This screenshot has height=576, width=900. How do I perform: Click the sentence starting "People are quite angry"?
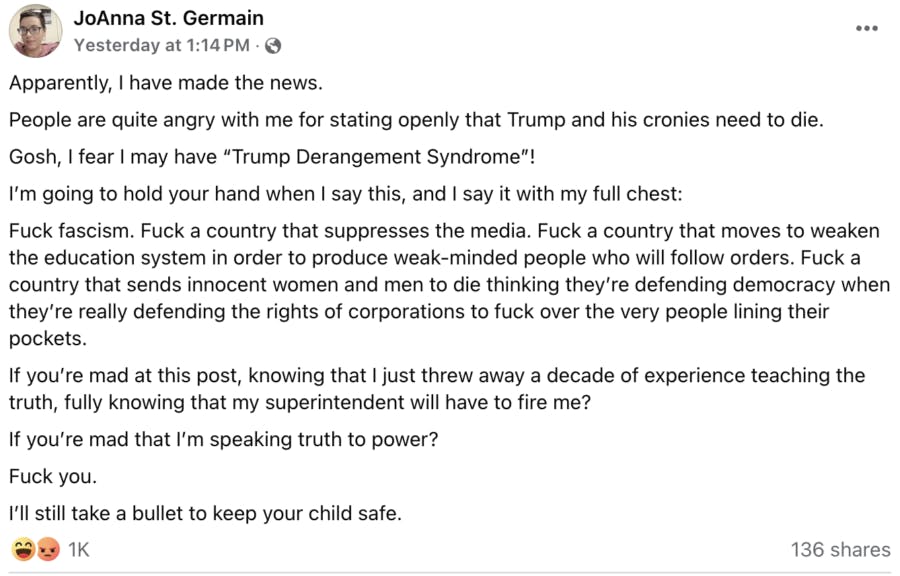tap(415, 120)
